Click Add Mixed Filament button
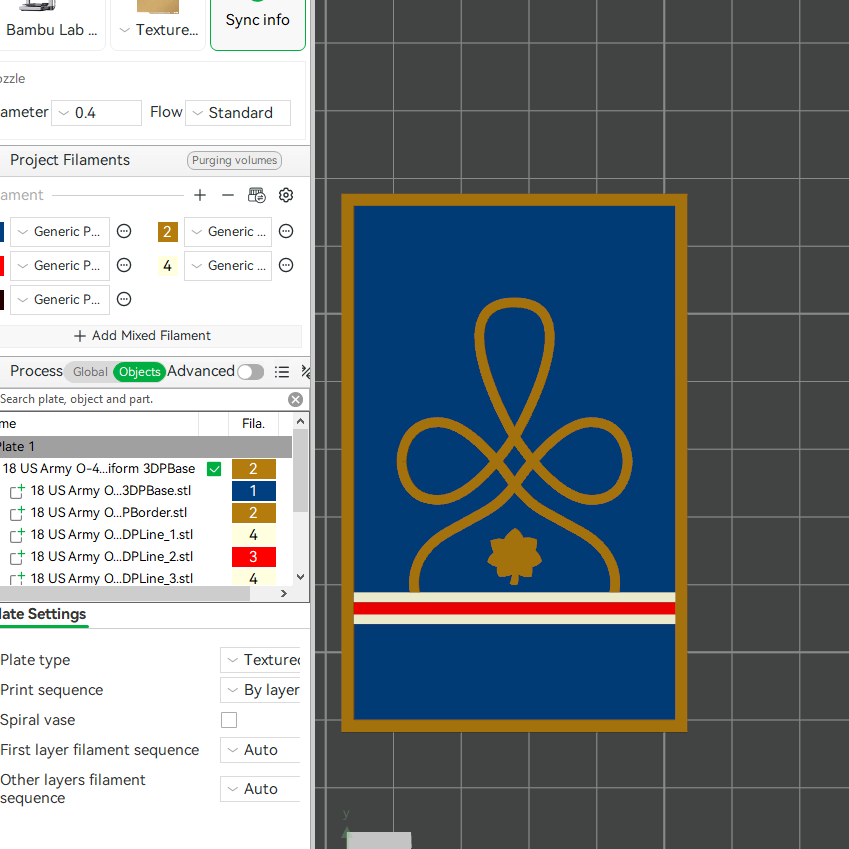 coord(142,336)
